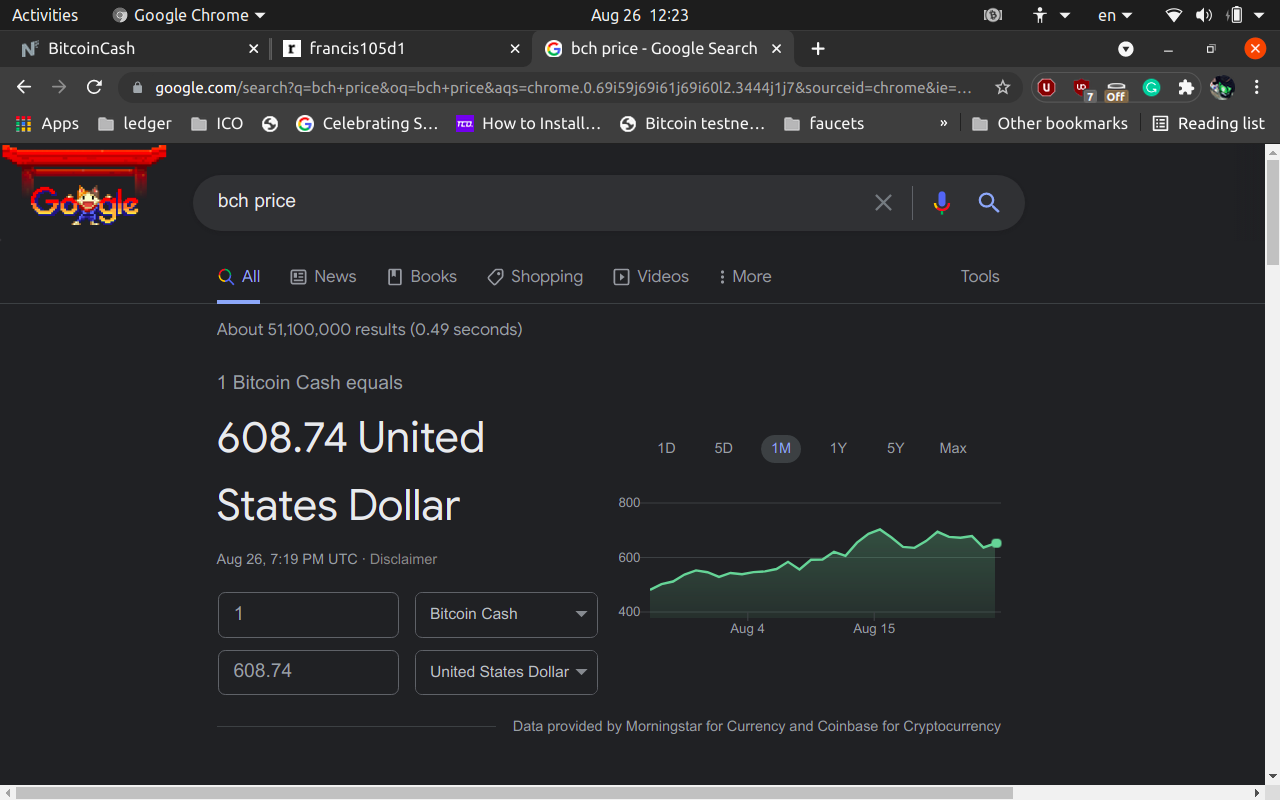Switch to News results
The height and width of the screenshot is (800, 1280).
click(x=323, y=277)
